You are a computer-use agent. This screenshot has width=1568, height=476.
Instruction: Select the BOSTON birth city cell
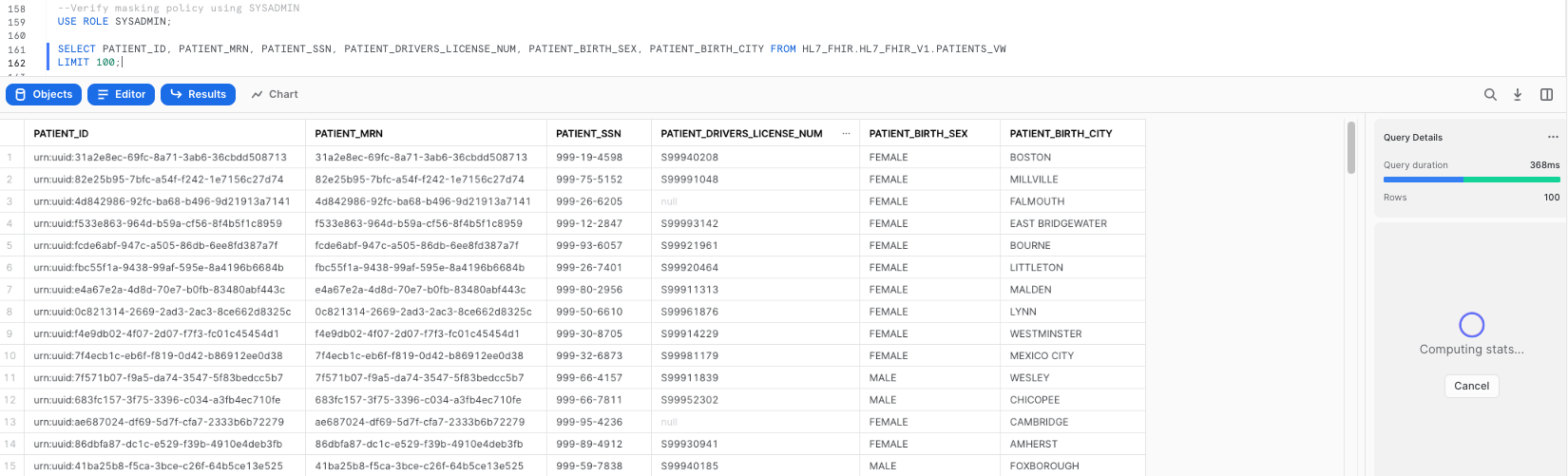click(1030, 157)
